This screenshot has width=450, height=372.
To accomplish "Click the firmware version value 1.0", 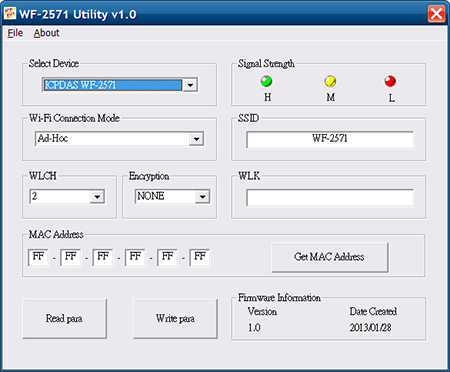I will (254, 328).
